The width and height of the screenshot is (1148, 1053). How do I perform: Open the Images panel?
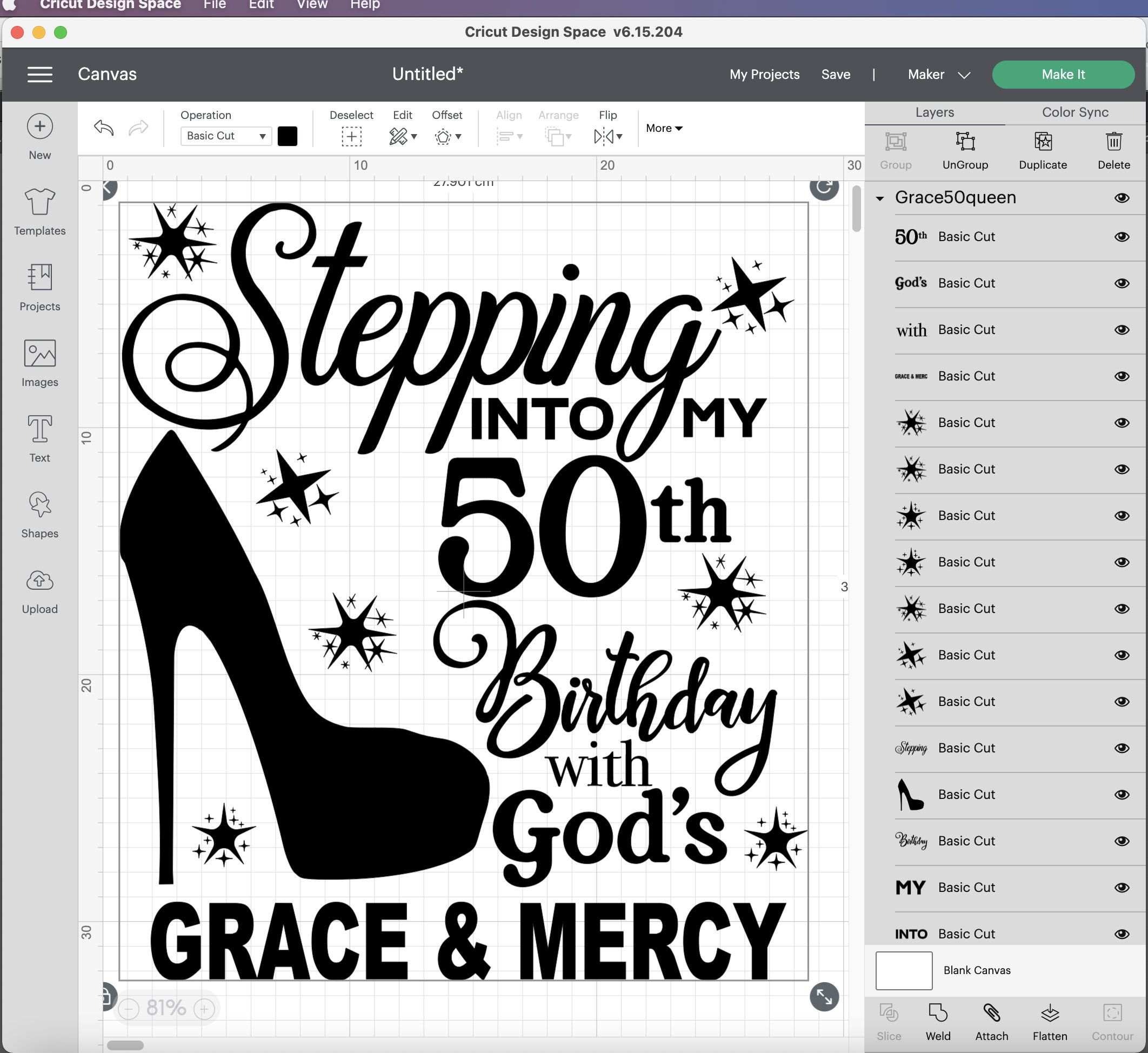point(39,363)
